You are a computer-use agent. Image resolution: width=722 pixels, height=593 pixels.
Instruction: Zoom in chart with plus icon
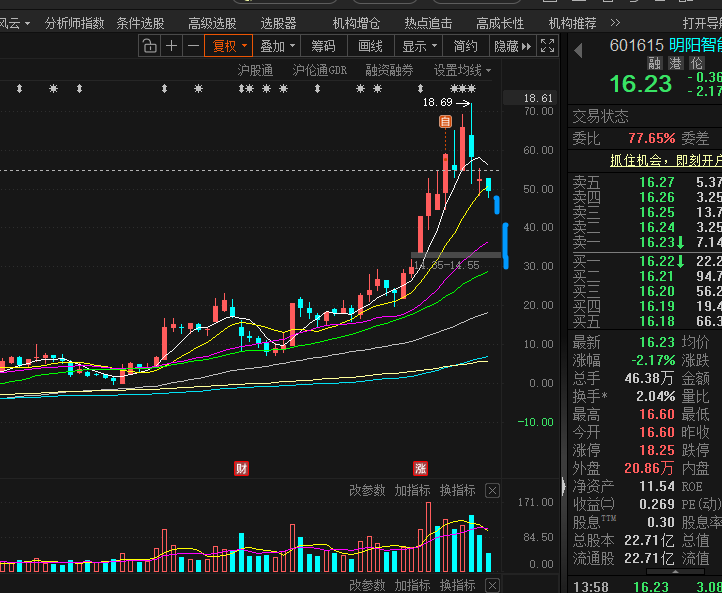pyautogui.click(x=171, y=46)
